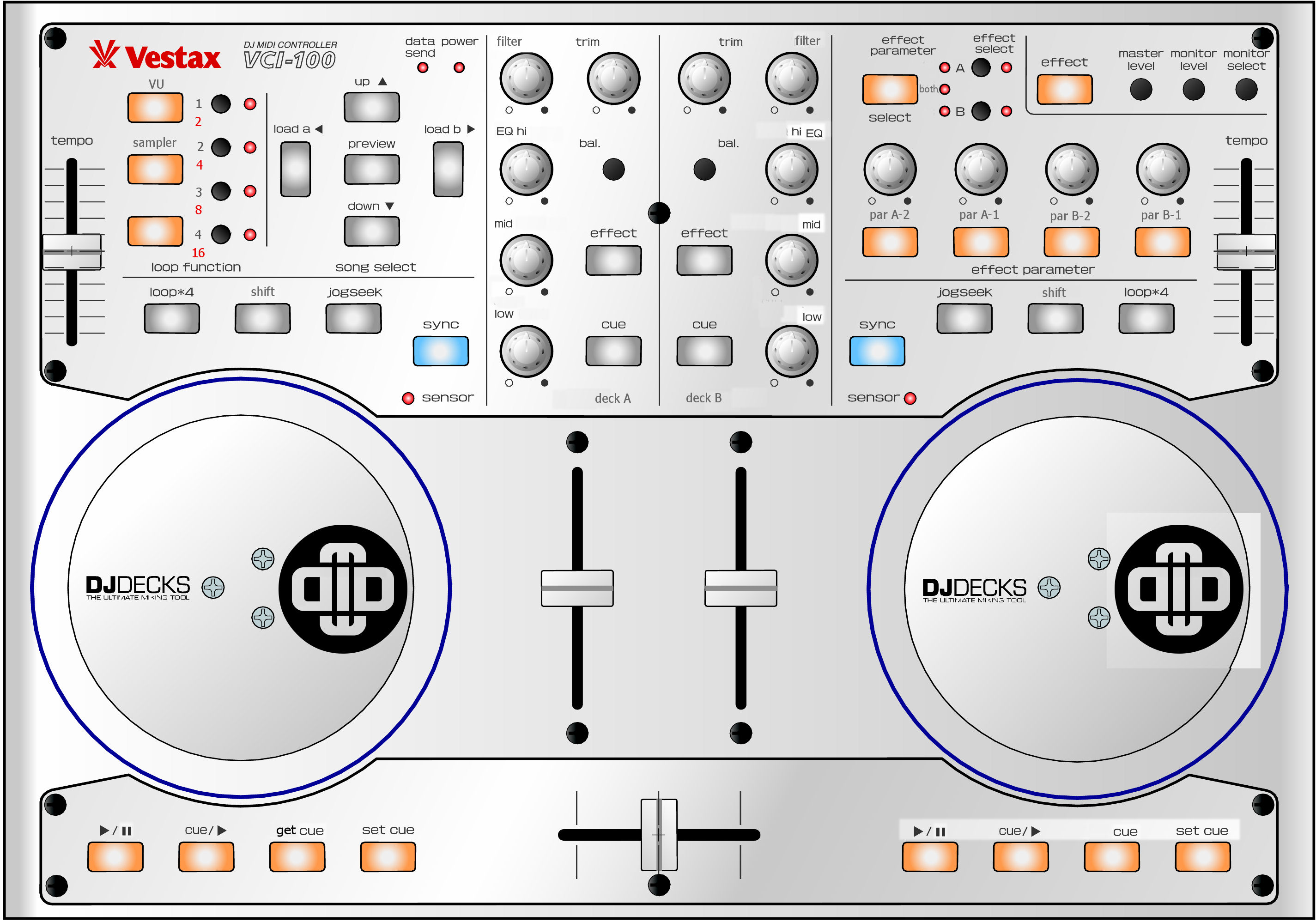This screenshot has width=1316, height=922.
Task: Click deck A filter knob
Action: pyautogui.click(x=526, y=79)
